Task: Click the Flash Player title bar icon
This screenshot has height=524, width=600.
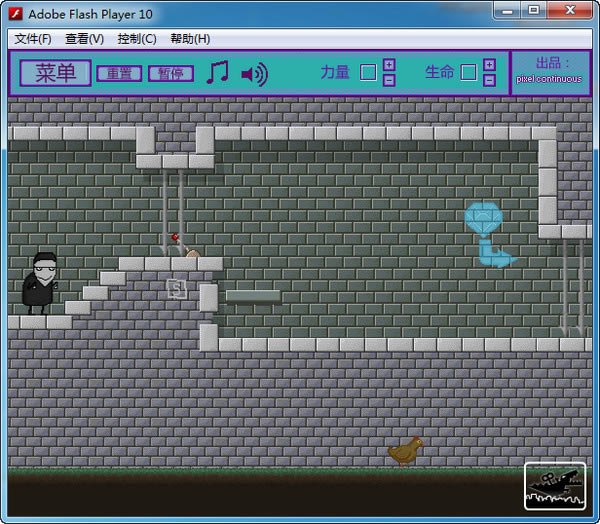Action: (x=16, y=13)
